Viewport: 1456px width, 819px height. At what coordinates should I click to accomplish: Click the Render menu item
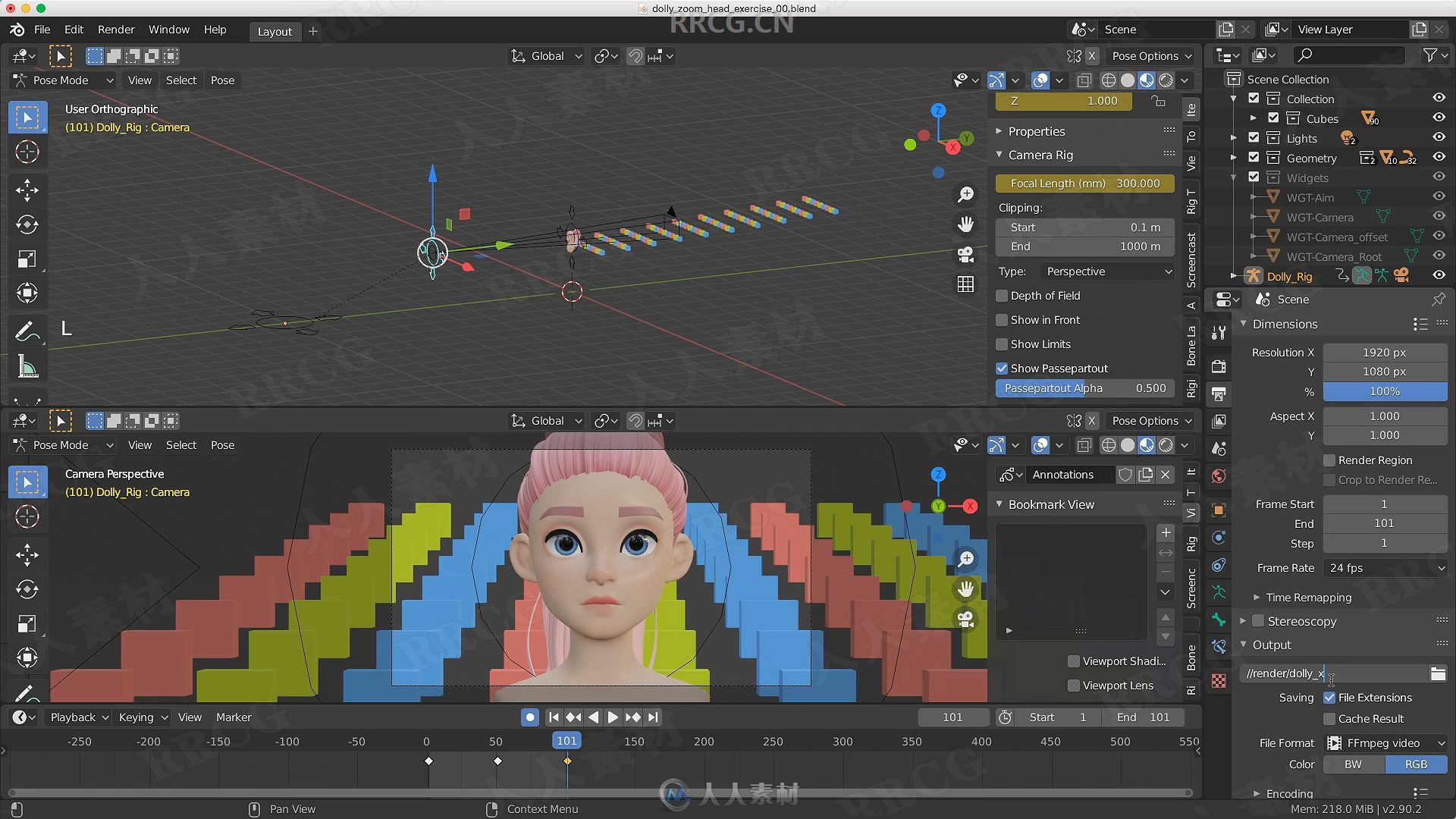pos(115,29)
